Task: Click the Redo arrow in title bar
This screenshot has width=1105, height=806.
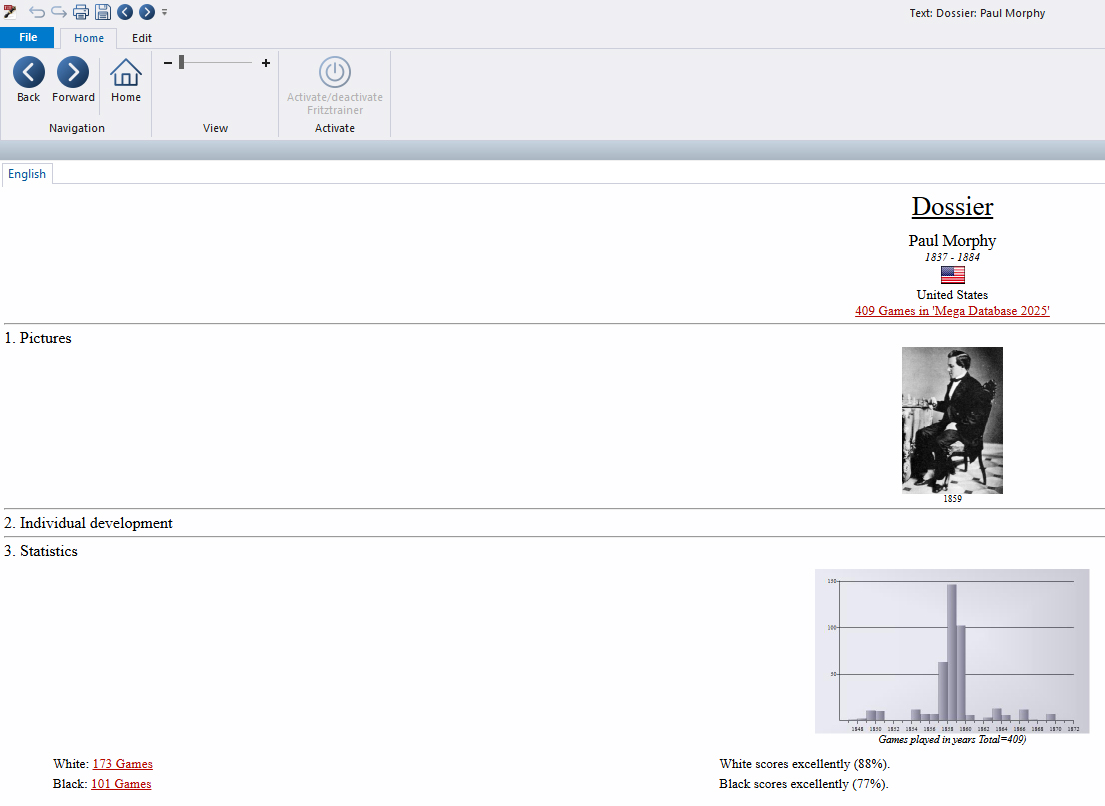Action: (59, 12)
